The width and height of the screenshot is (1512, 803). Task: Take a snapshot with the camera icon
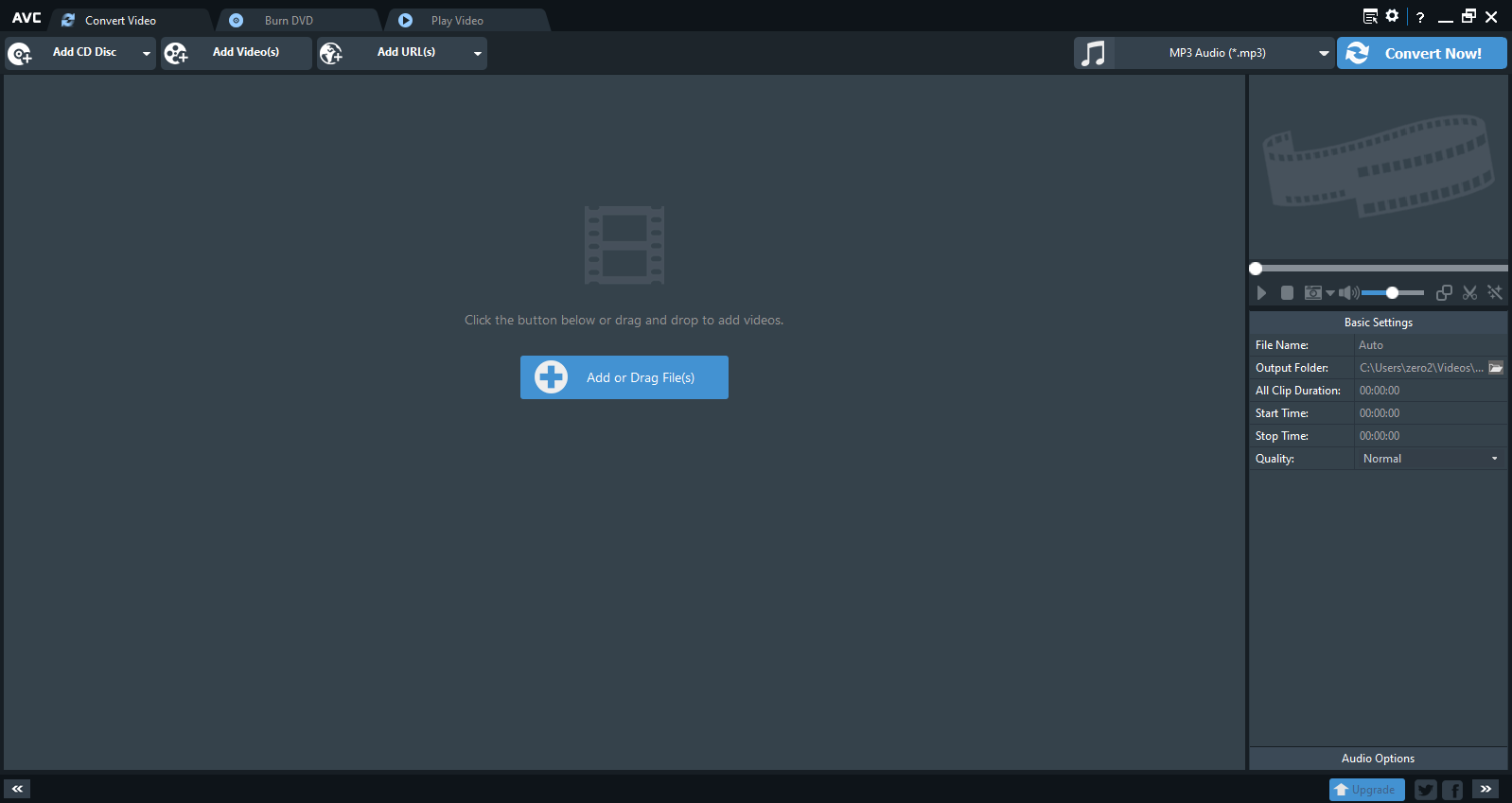[1313, 293]
